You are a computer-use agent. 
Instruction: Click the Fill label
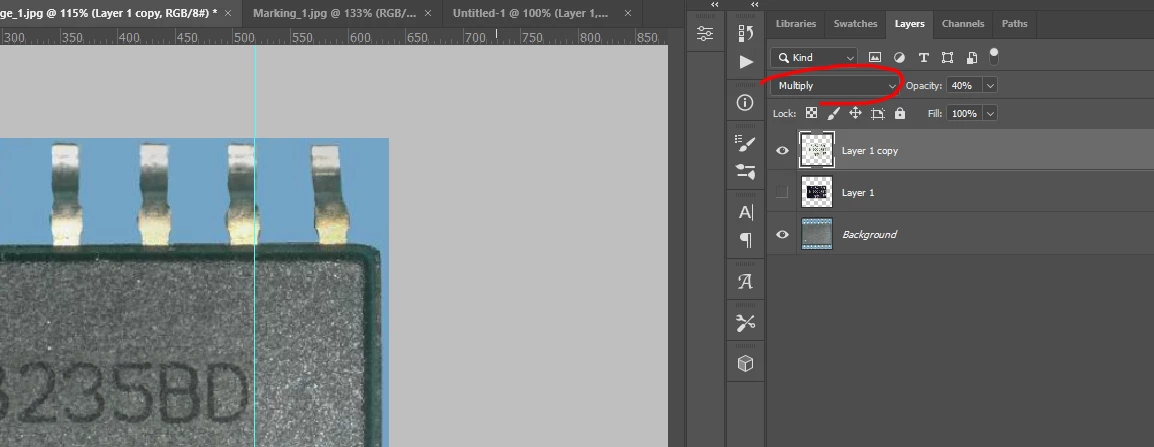tap(935, 113)
